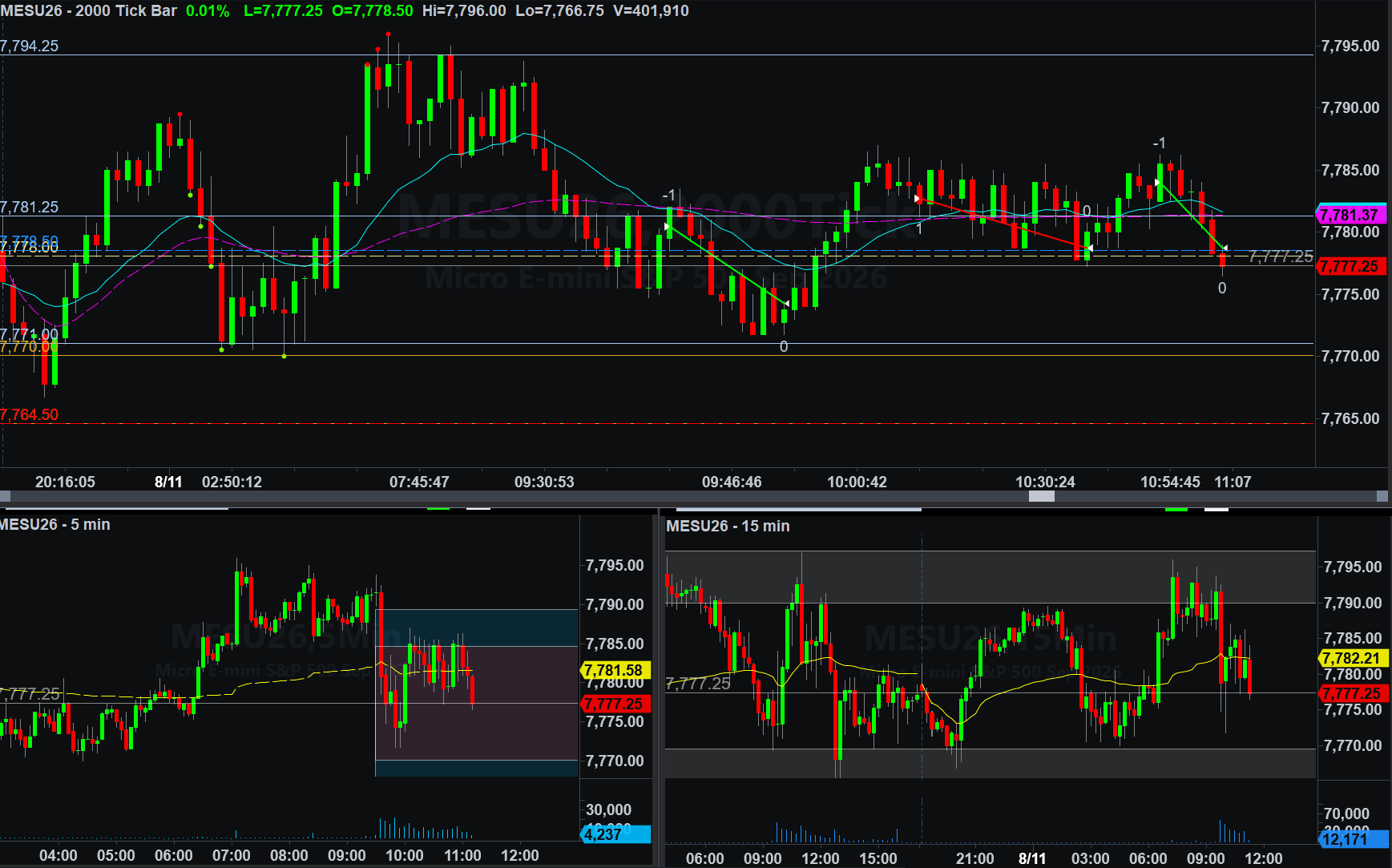Screen dimensions: 1392x868
Task: Click the O=7,778.50 open price readout
Action: pyautogui.click(x=373, y=11)
